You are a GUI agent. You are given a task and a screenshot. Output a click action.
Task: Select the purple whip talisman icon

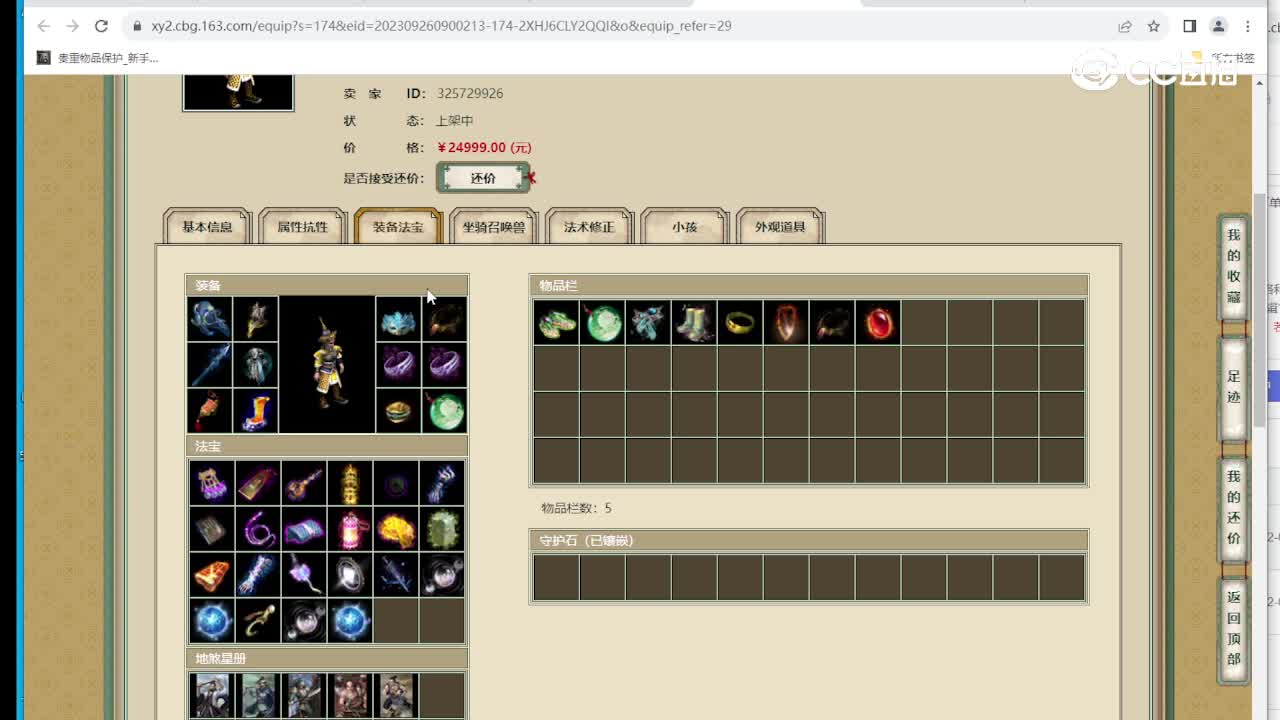(x=258, y=529)
